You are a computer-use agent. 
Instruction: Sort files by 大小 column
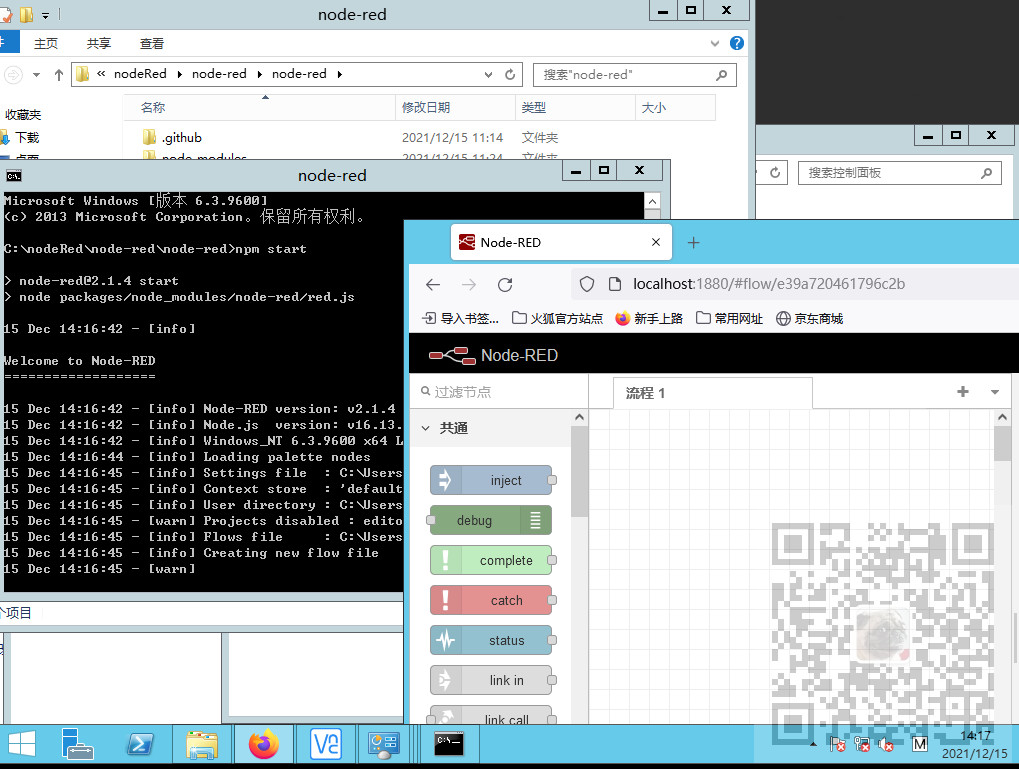[x=675, y=107]
